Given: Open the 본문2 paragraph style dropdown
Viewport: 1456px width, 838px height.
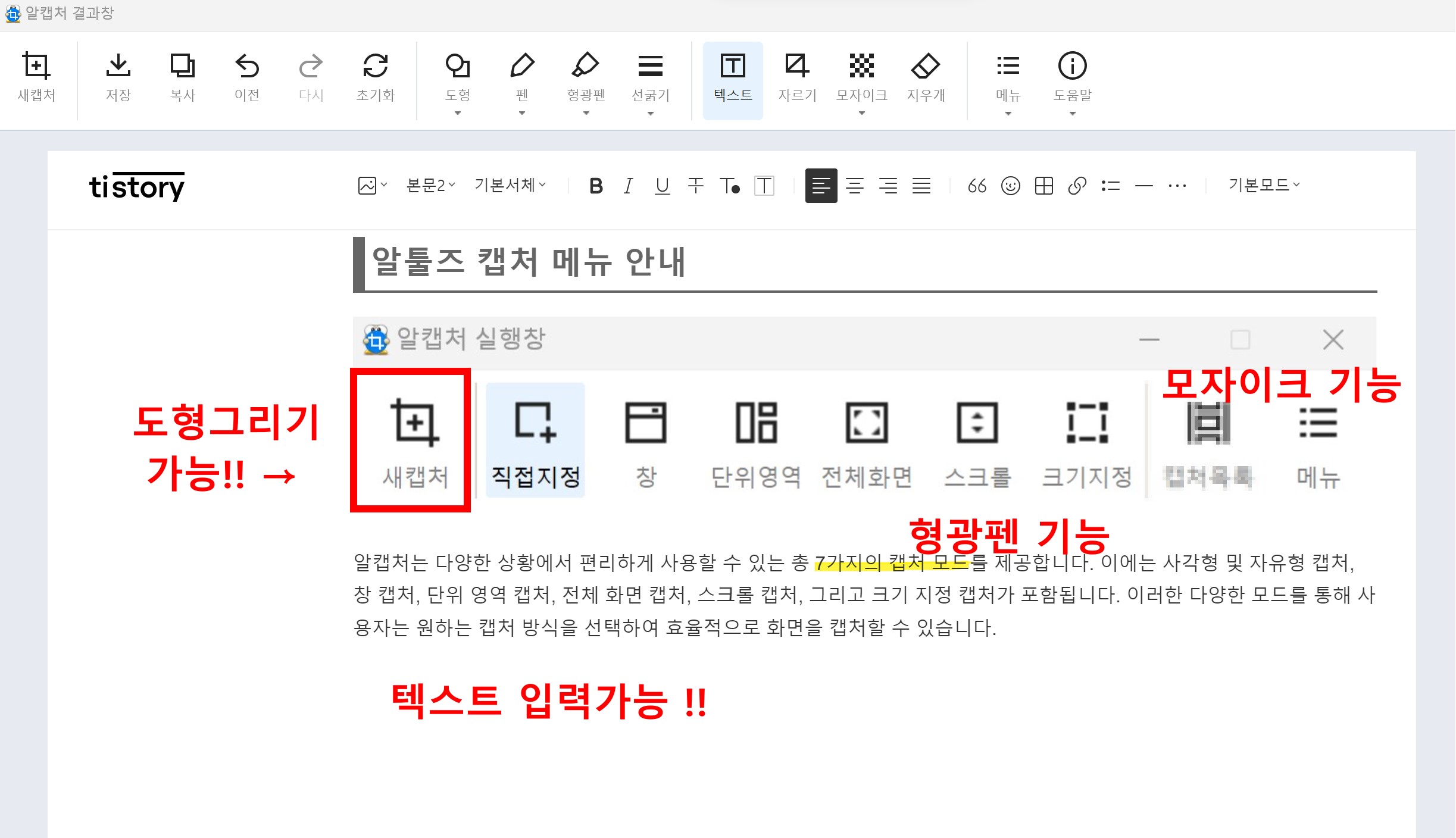Looking at the screenshot, I should point(430,186).
